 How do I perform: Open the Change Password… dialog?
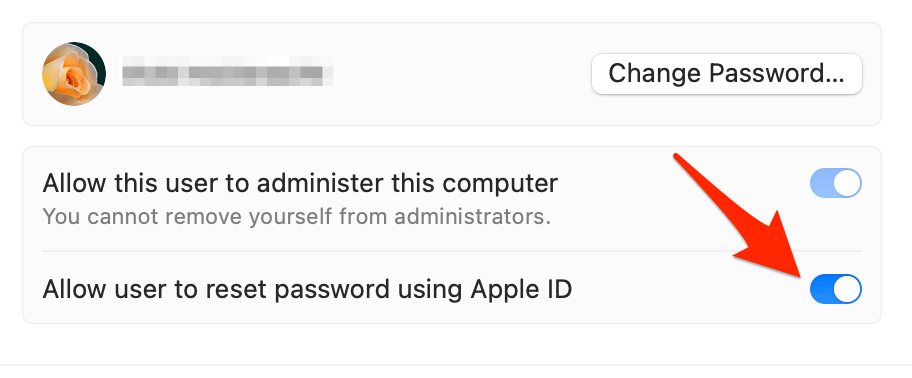(x=726, y=74)
